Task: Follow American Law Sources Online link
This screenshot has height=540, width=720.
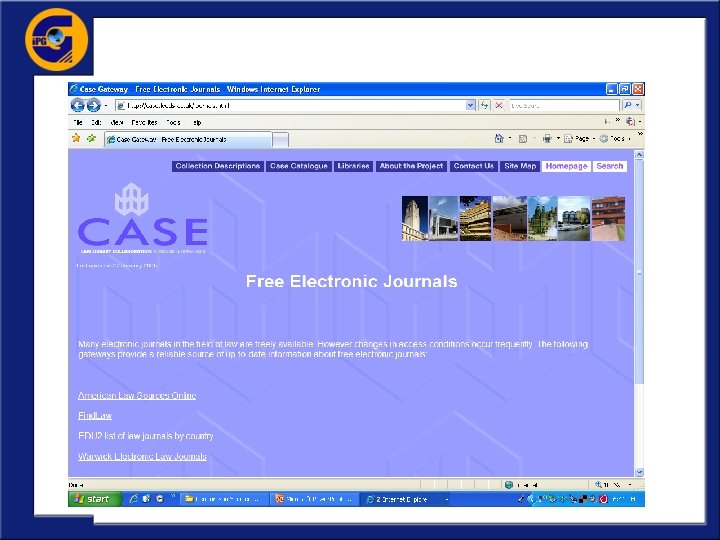Action: 137,395
